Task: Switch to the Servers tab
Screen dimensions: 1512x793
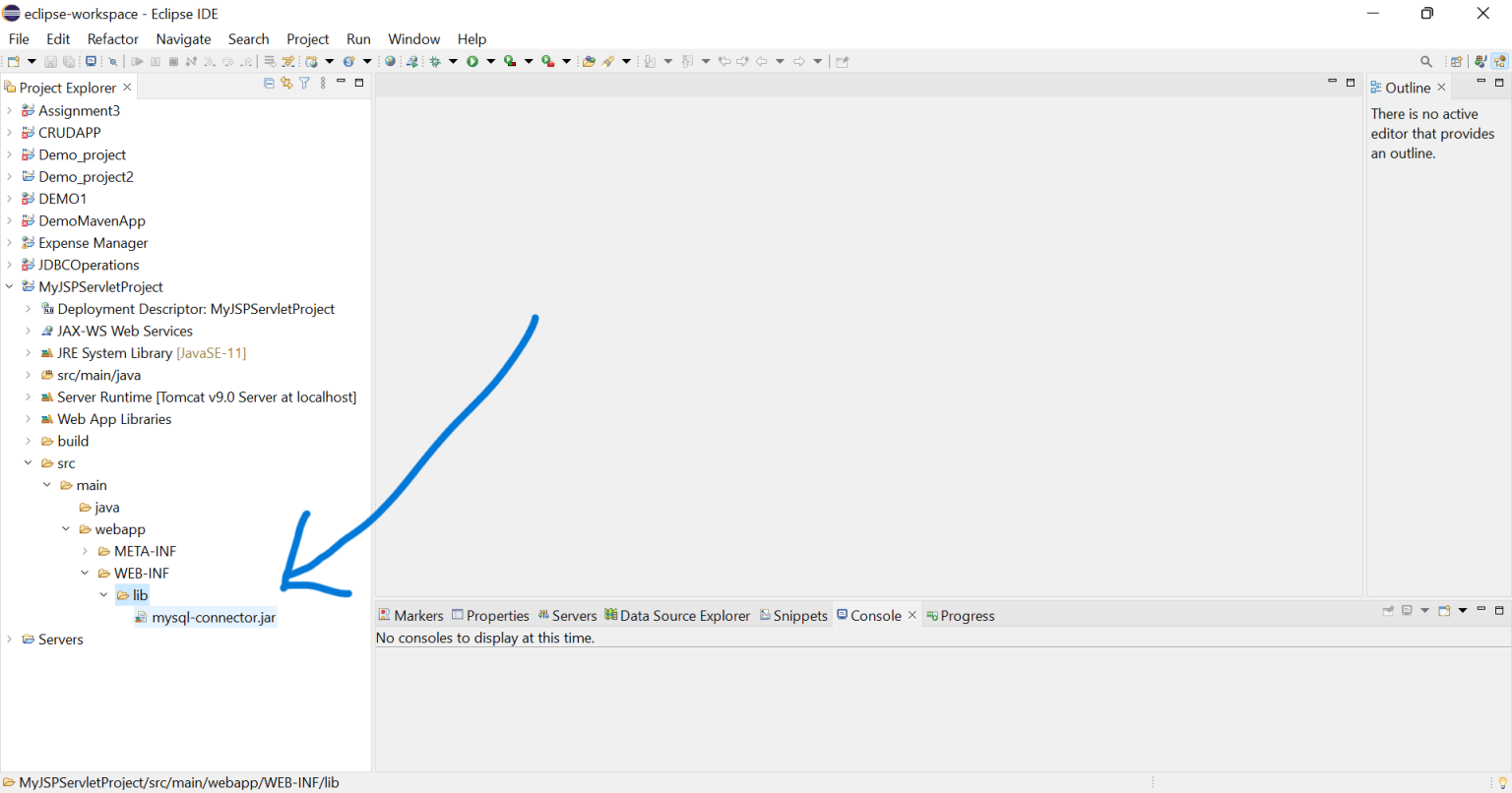Action: (566, 616)
